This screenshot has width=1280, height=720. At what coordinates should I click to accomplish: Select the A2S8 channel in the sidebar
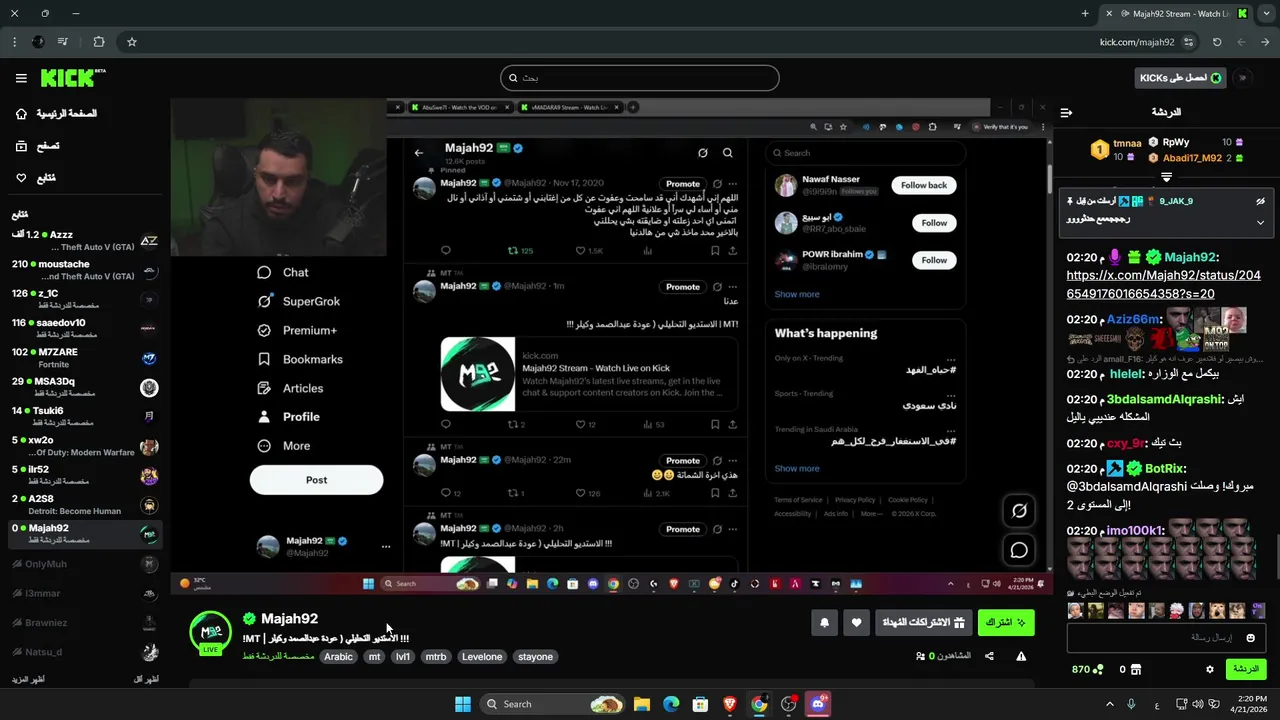tap(85, 504)
